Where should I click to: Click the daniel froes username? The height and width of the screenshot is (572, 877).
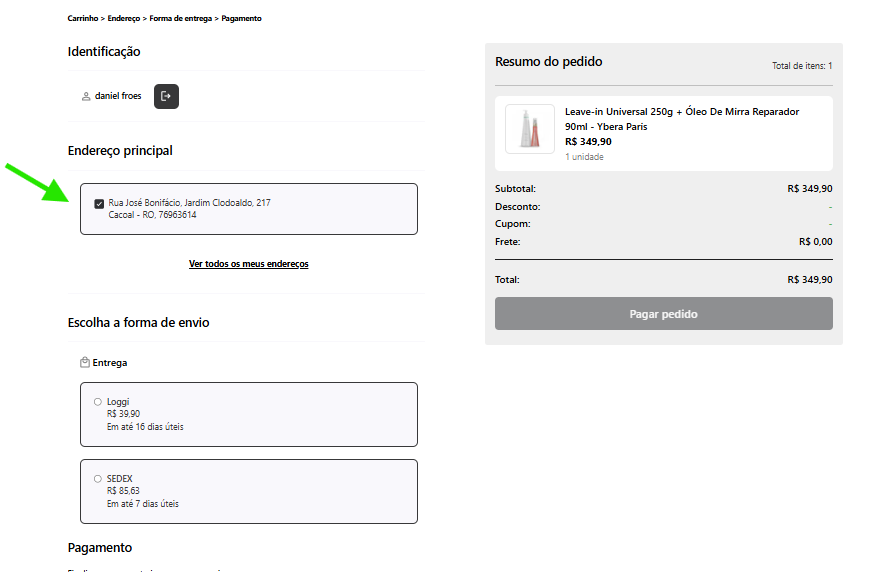point(118,96)
